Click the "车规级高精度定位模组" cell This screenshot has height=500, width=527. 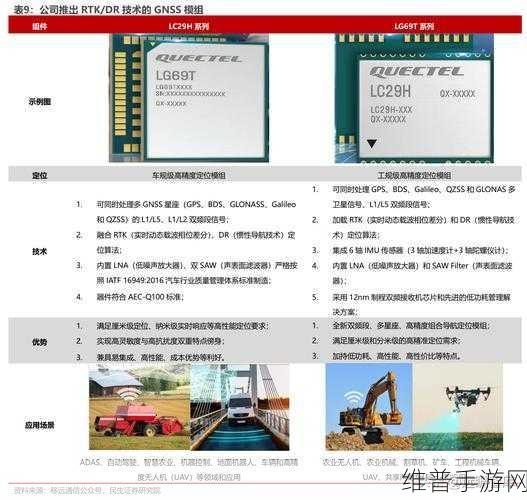(x=189, y=175)
